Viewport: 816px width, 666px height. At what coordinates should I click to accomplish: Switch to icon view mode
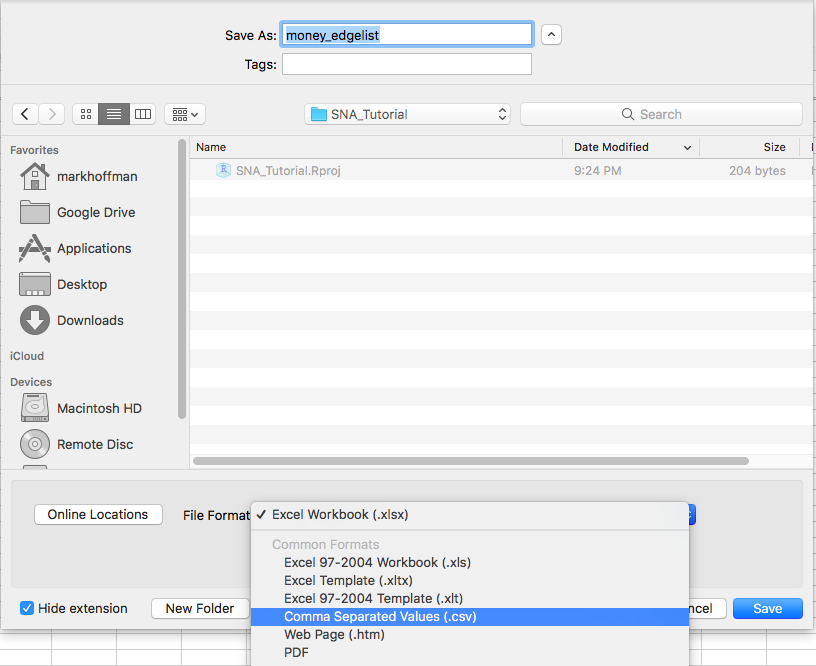[85, 114]
